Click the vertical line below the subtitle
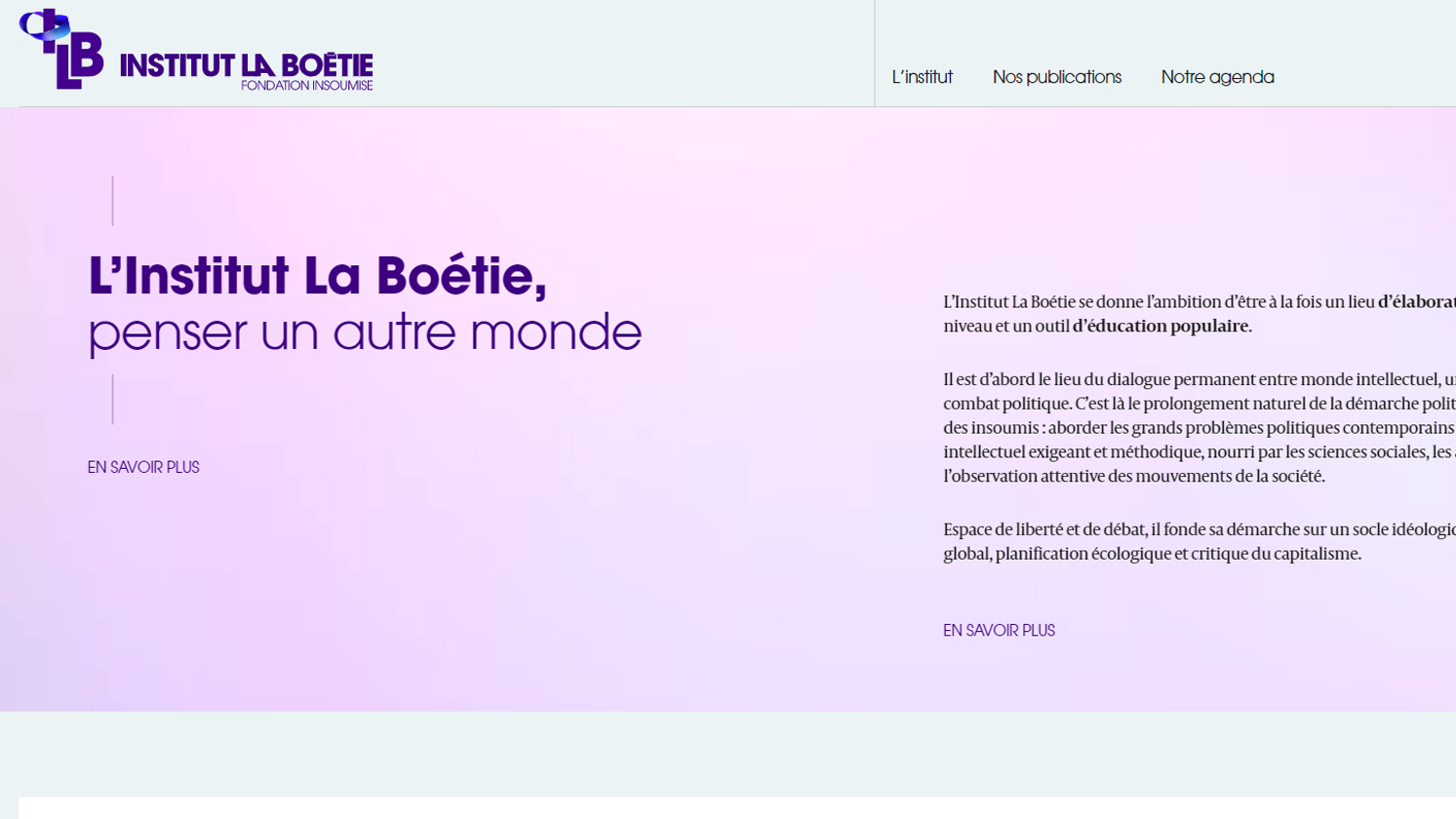Image resolution: width=1456 pixels, height=819 pixels. (x=113, y=400)
